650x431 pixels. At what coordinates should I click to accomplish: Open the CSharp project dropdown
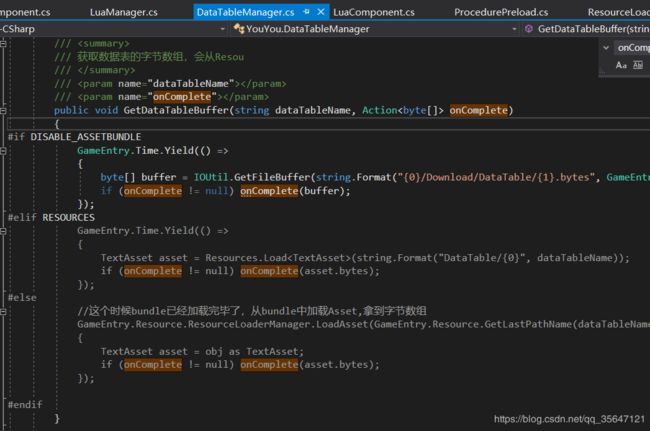tap(223, 29)
